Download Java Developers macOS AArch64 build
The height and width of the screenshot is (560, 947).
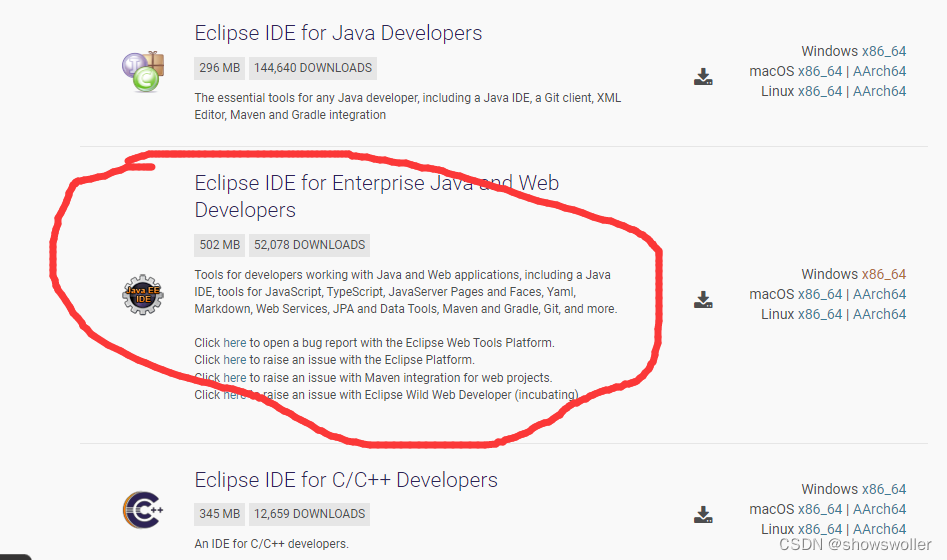[x=879, y=71]
